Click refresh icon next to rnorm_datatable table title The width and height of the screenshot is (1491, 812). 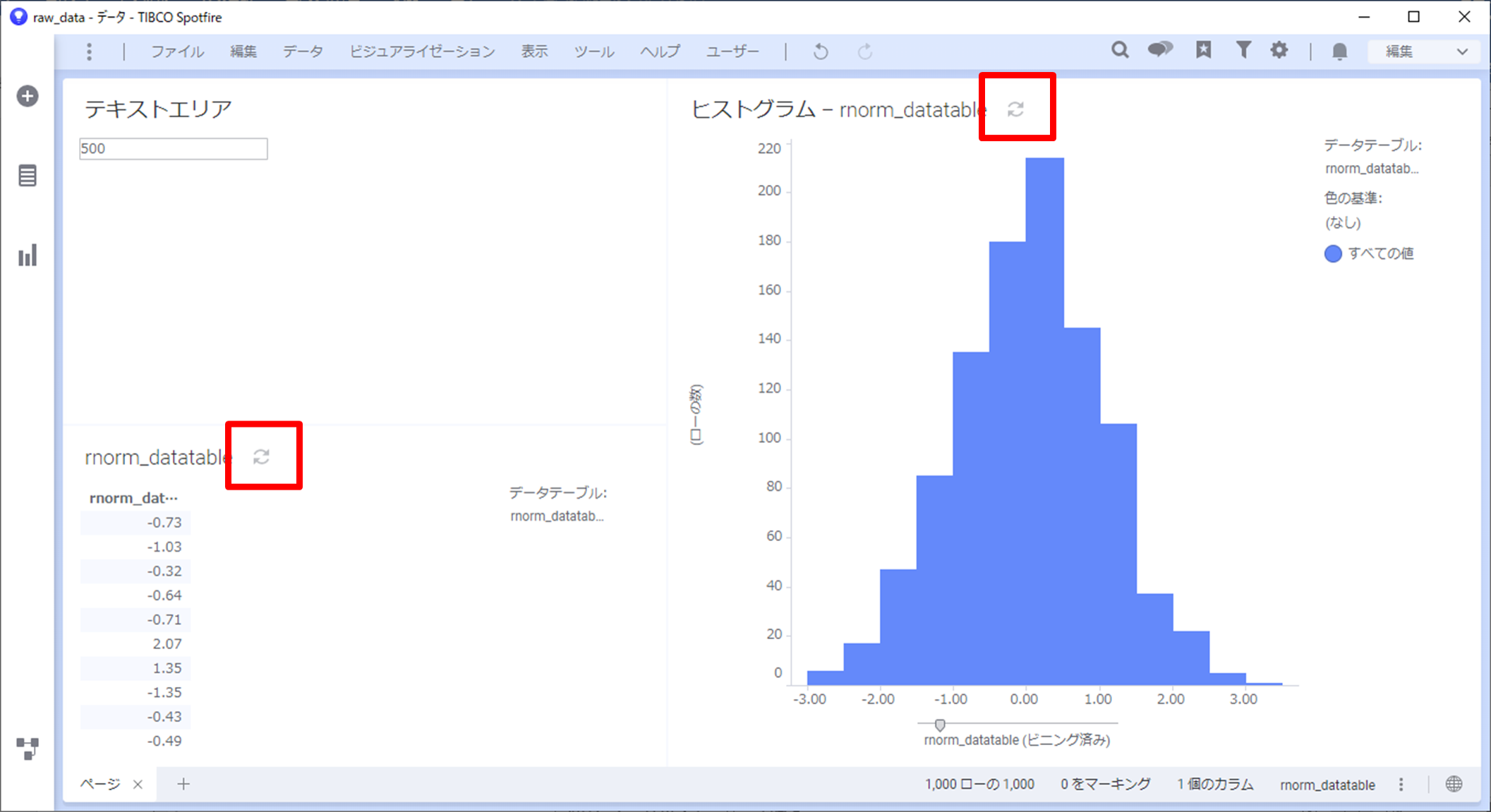pos(261,456)
